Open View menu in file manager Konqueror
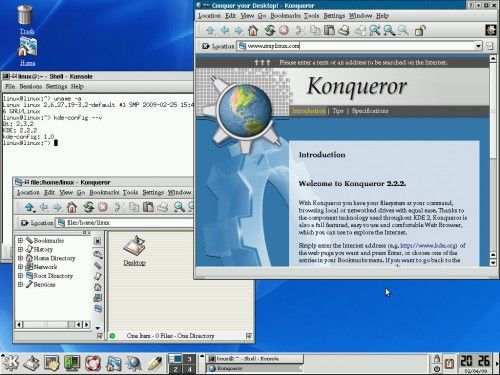The image size is (500, 375). click(x=66, y=192)
